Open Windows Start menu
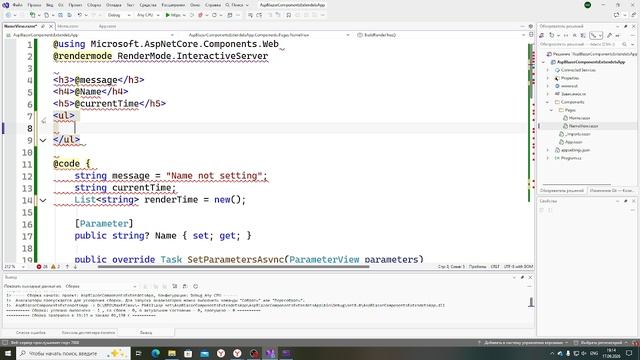Image resolution: width=640 pixels, height=360 pixels. tap(8, 353)
